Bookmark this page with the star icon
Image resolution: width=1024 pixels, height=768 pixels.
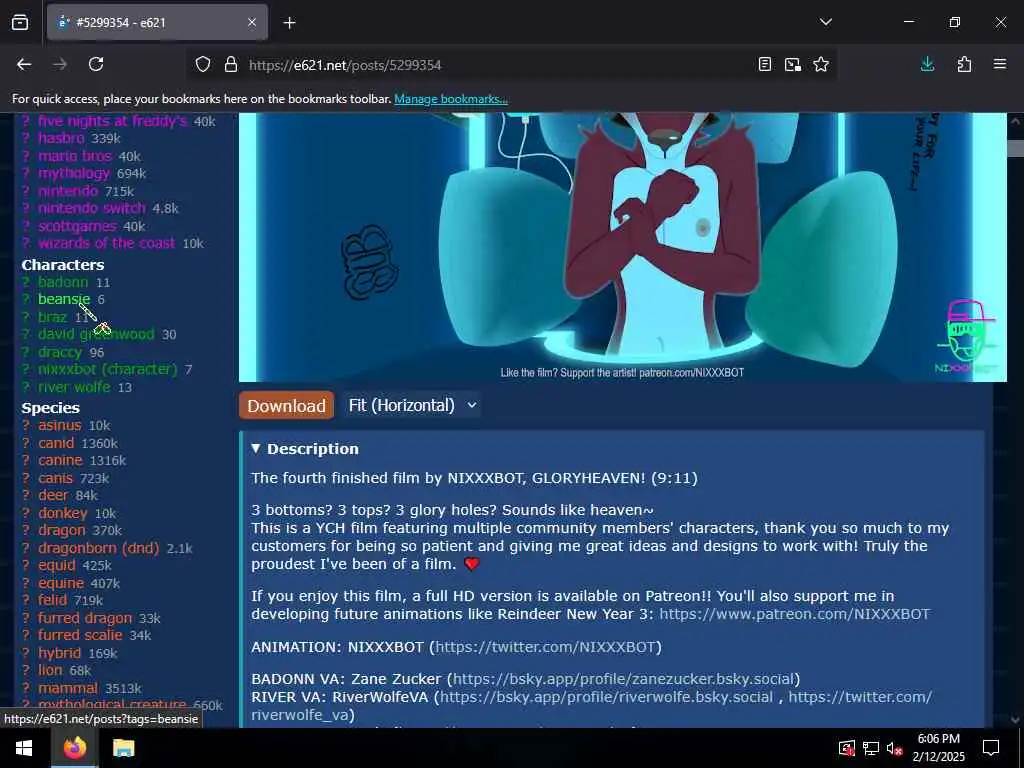[821, 64]
